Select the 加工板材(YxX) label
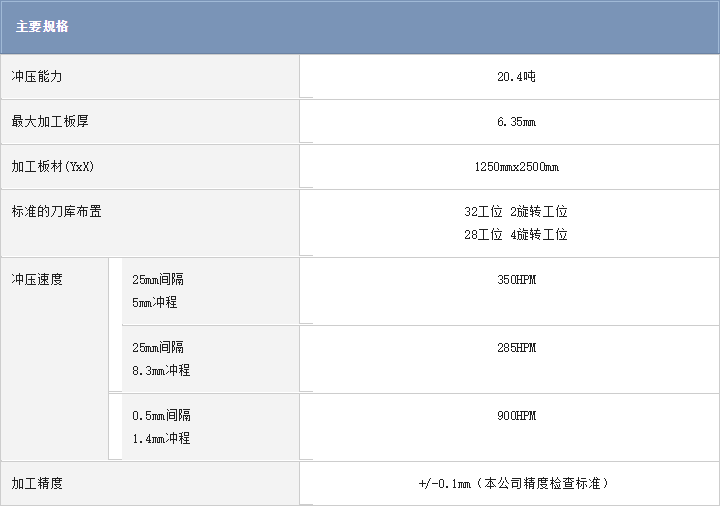723x508 pixels. [x=59, y=167]
